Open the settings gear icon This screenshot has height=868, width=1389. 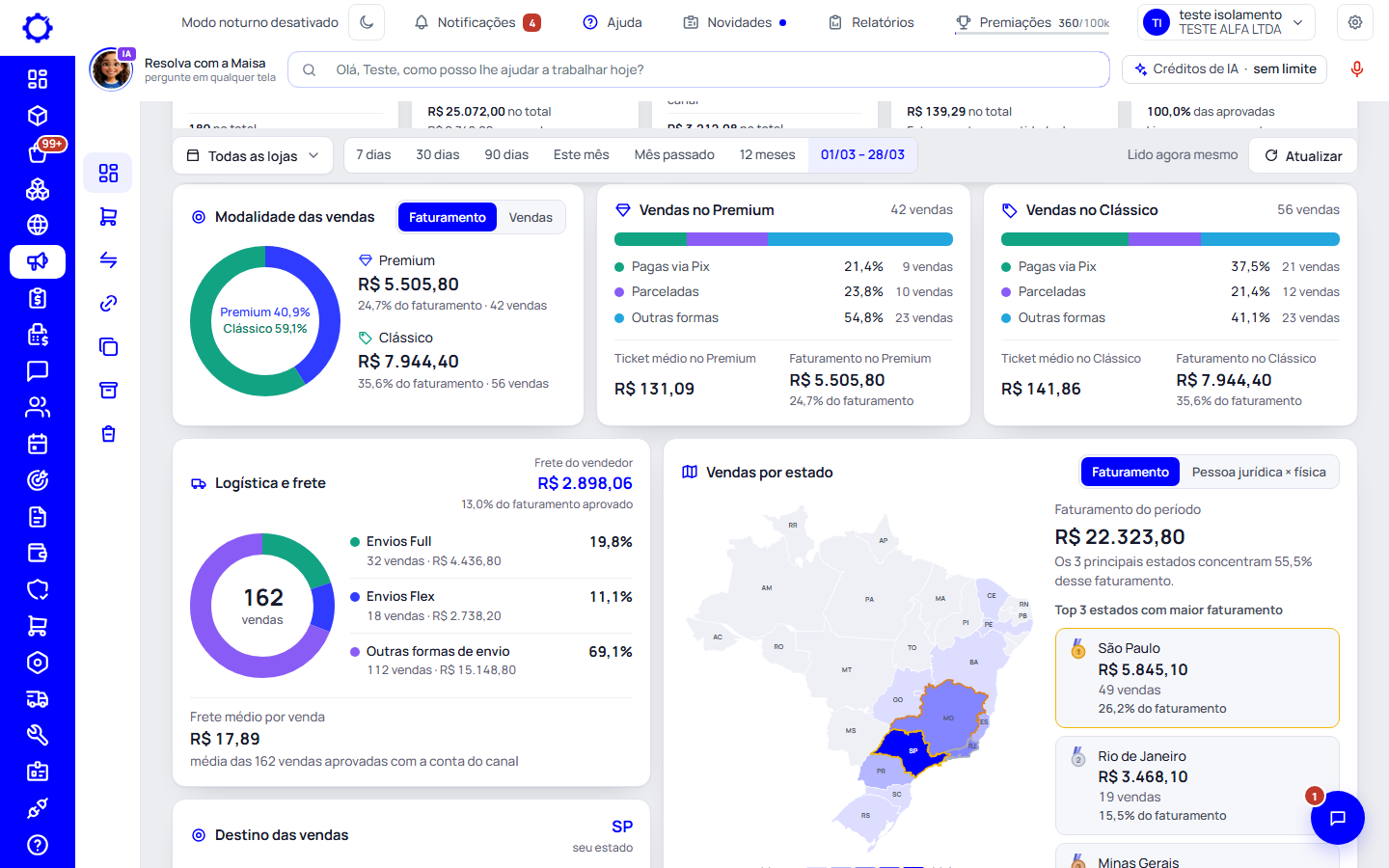tap(1355, 22)
